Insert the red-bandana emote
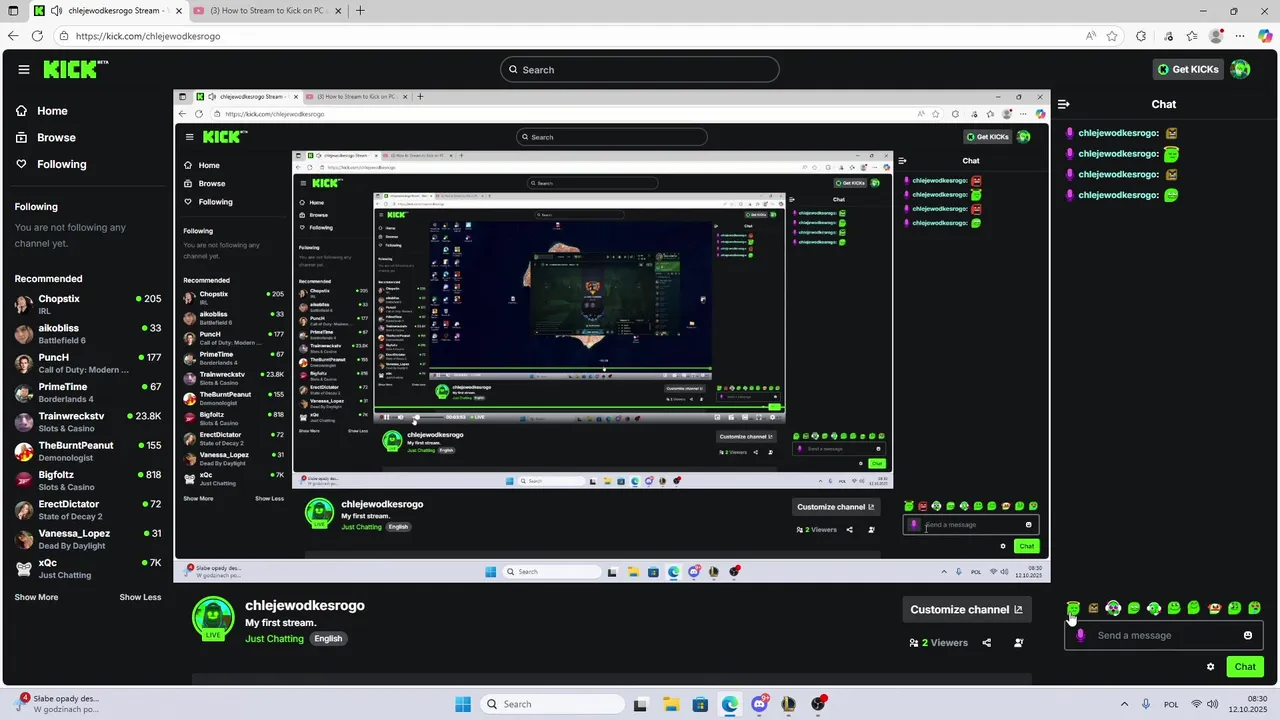Image resolution: width=1280 pixels, height=720 pixels. tap(1214, 608)
